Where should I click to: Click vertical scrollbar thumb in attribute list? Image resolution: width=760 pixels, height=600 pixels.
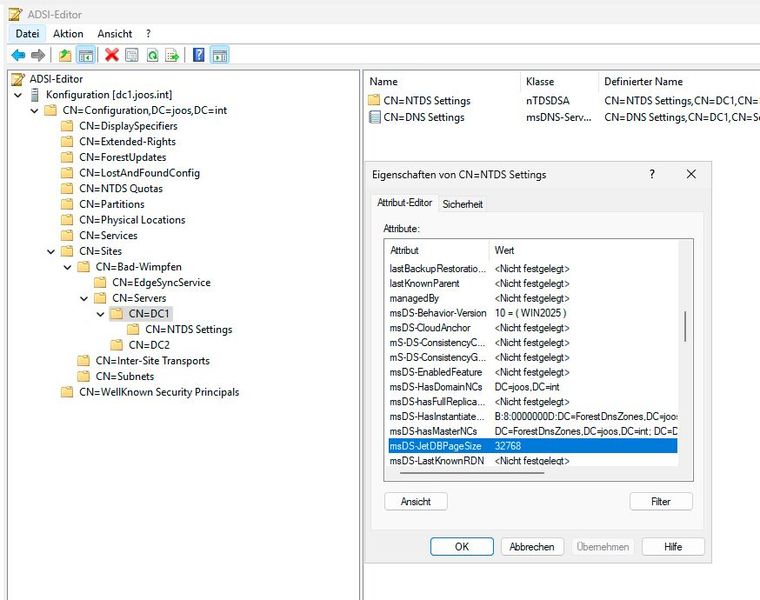pos(685,327)
